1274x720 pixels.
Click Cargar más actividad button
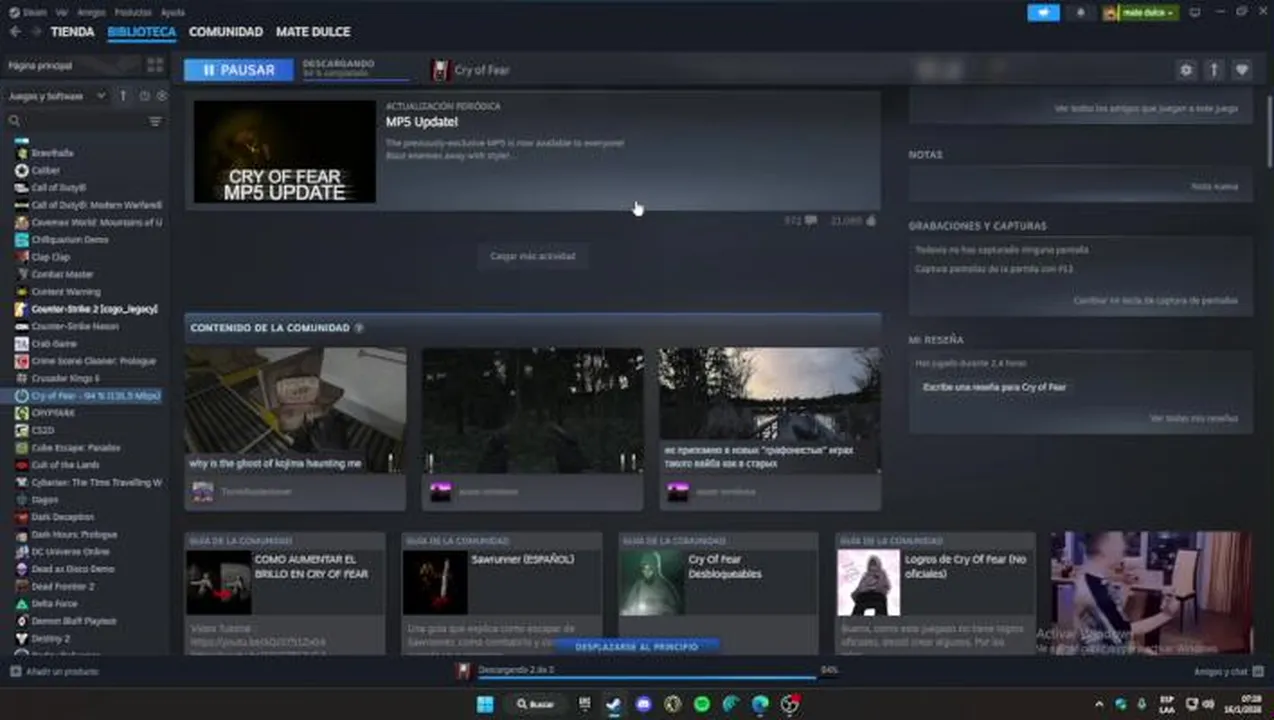(x=532, y=256)
